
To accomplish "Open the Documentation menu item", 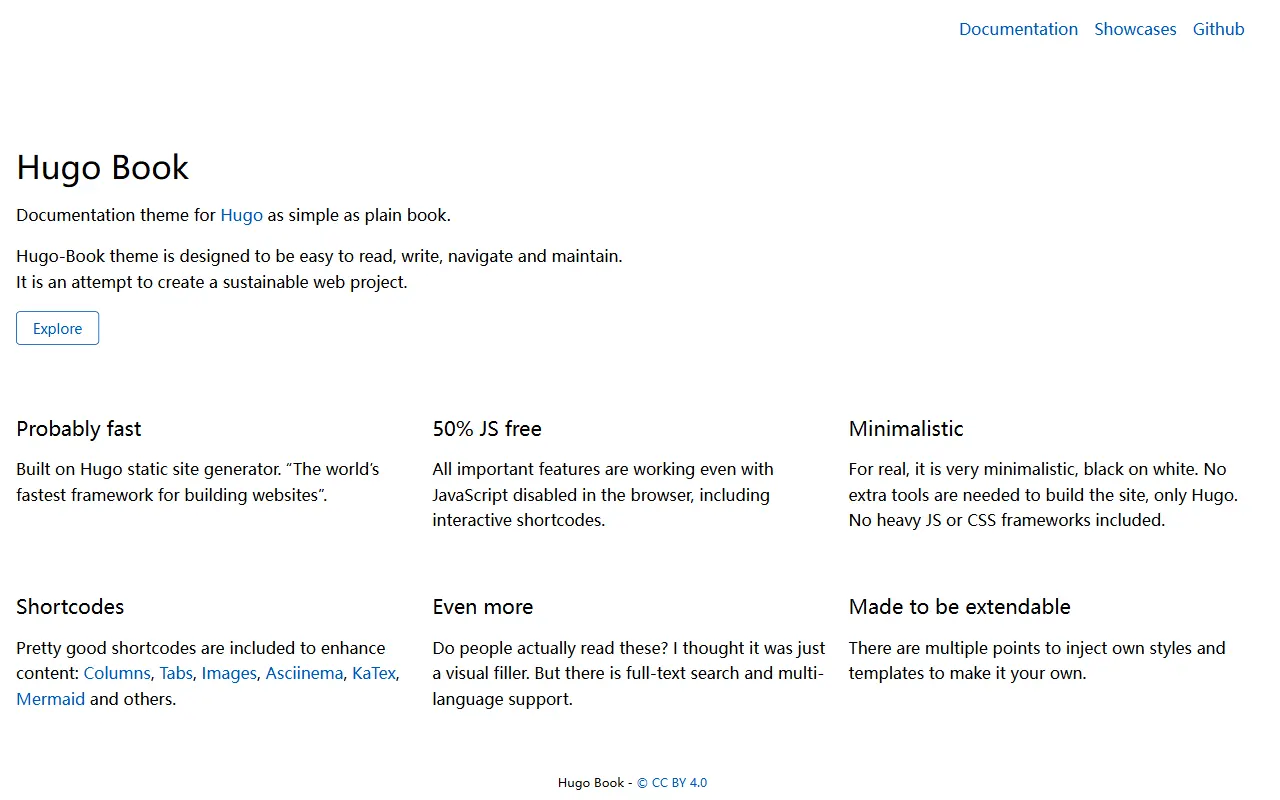I will [1018, 29].
